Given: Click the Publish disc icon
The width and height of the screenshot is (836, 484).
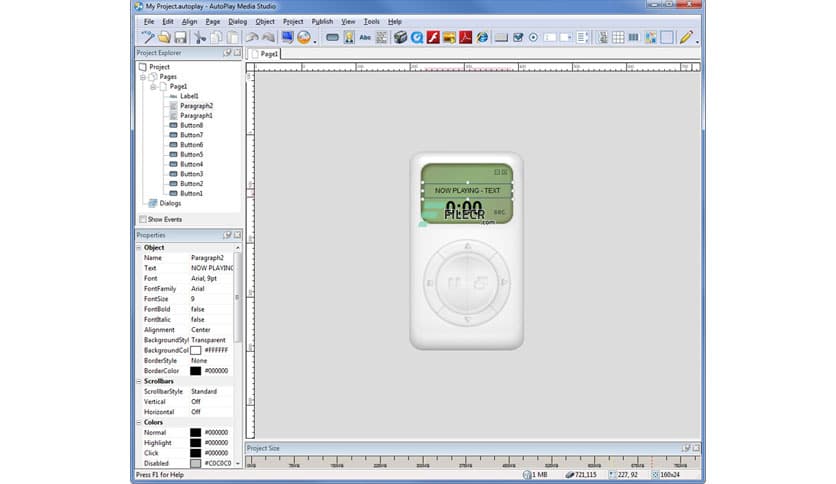Looking at the screenshot, I should point(304,37).
